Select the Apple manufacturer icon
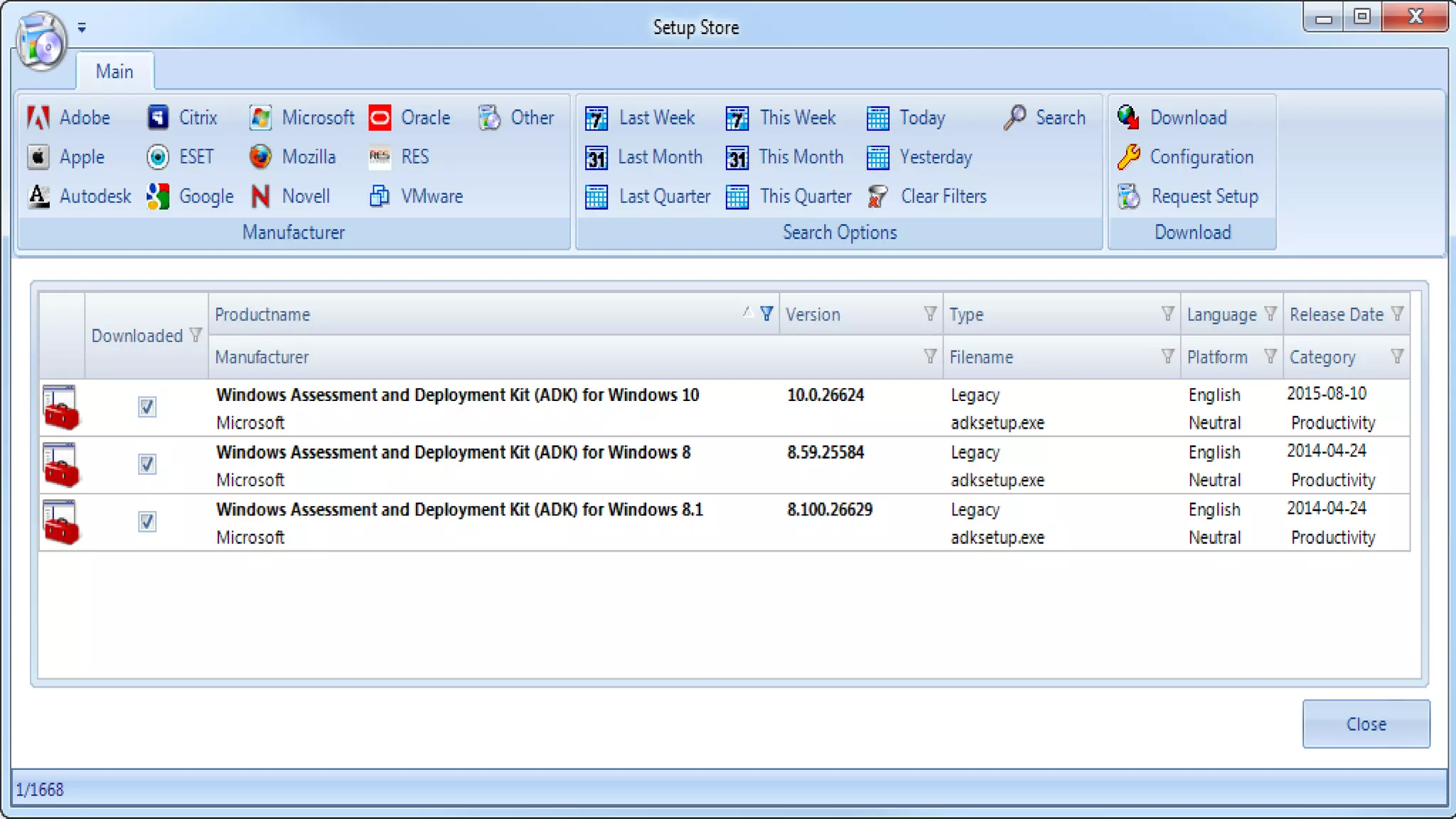1456x819 pixels. coord(38,156)
